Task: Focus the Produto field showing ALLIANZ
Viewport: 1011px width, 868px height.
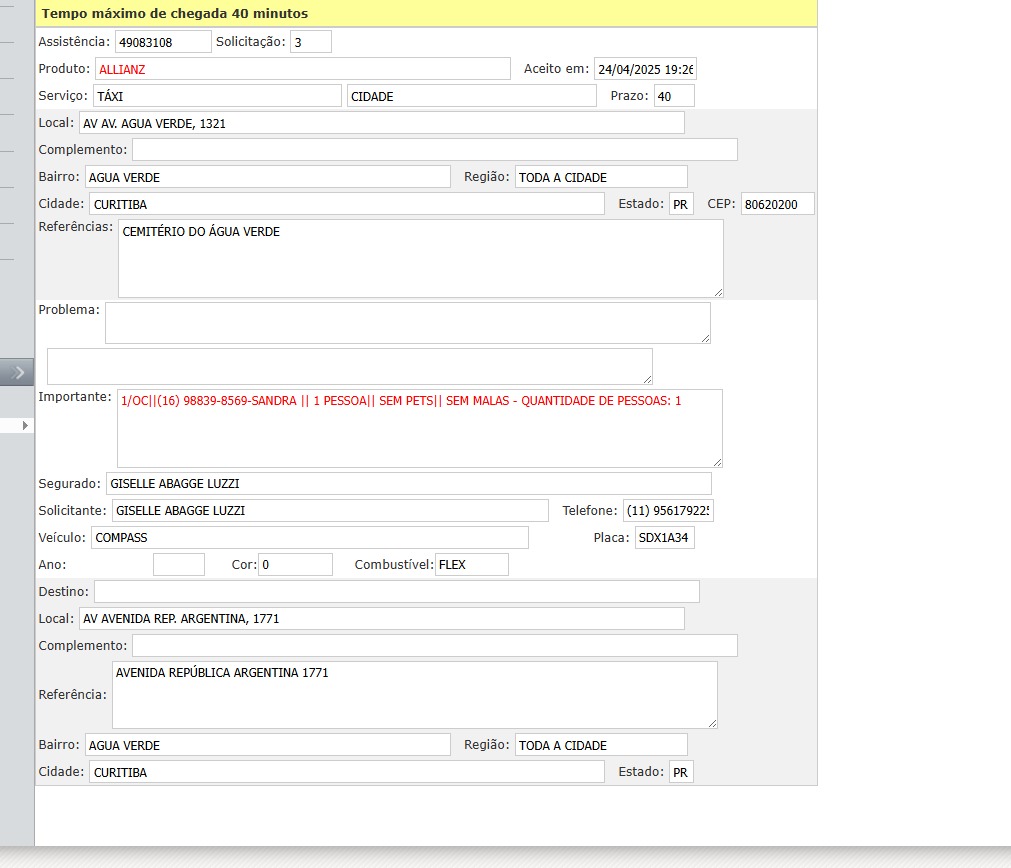Action: coord(302,69)
